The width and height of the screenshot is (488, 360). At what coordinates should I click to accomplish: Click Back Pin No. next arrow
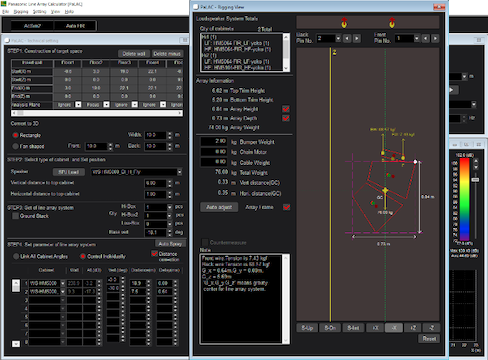pos(357,39)
